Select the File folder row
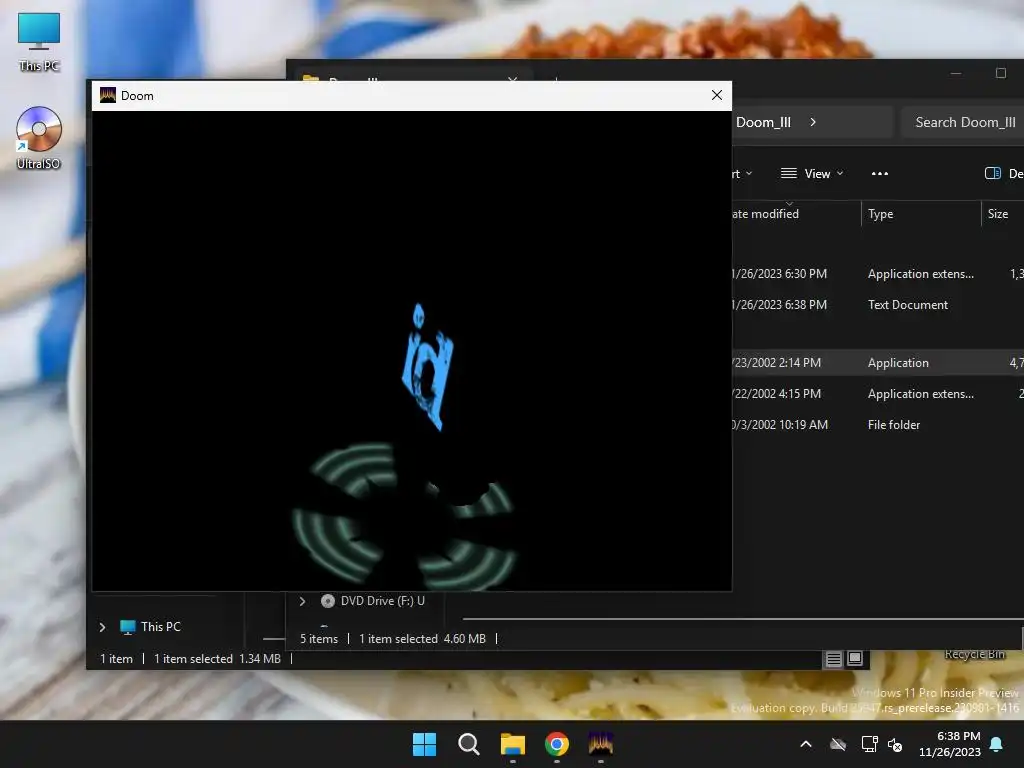The width and height of the screenshot is (1024, 768). tap(878, 425)
